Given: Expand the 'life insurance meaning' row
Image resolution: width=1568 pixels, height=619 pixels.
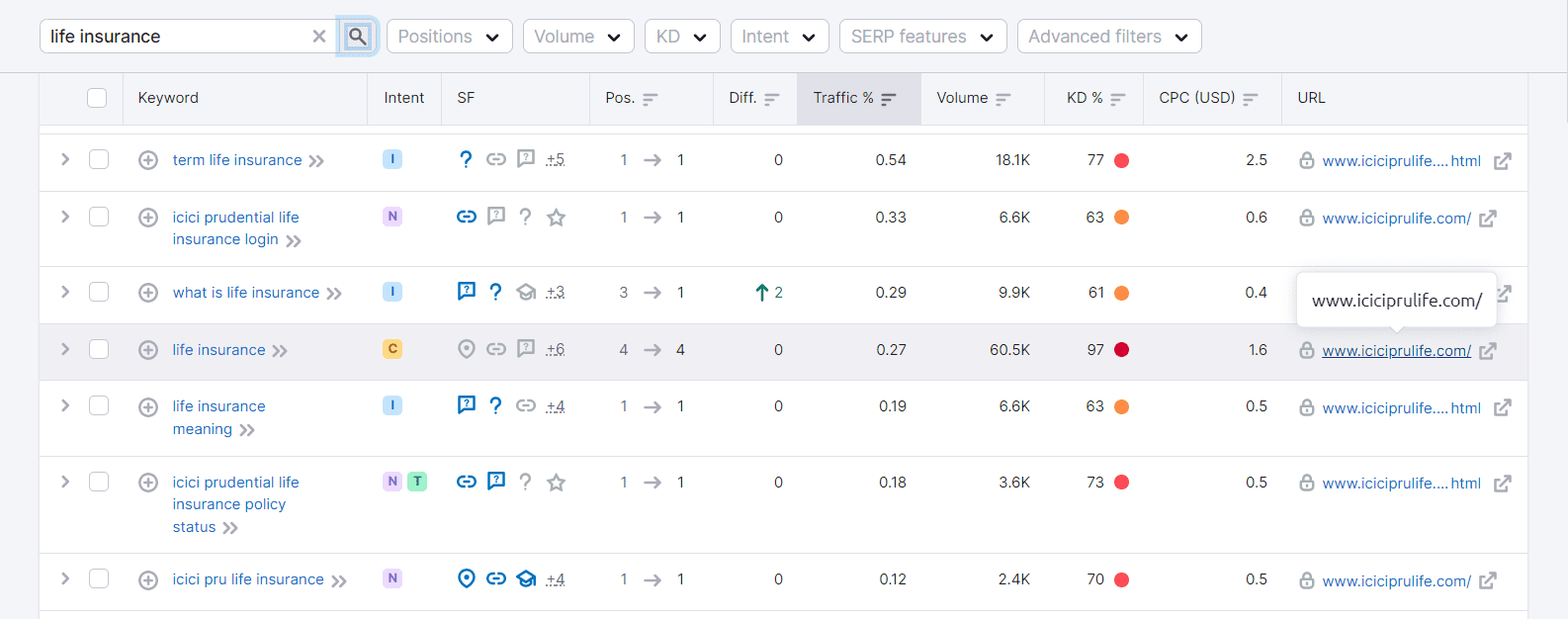Looking at the screenshot, I should 65,406.
